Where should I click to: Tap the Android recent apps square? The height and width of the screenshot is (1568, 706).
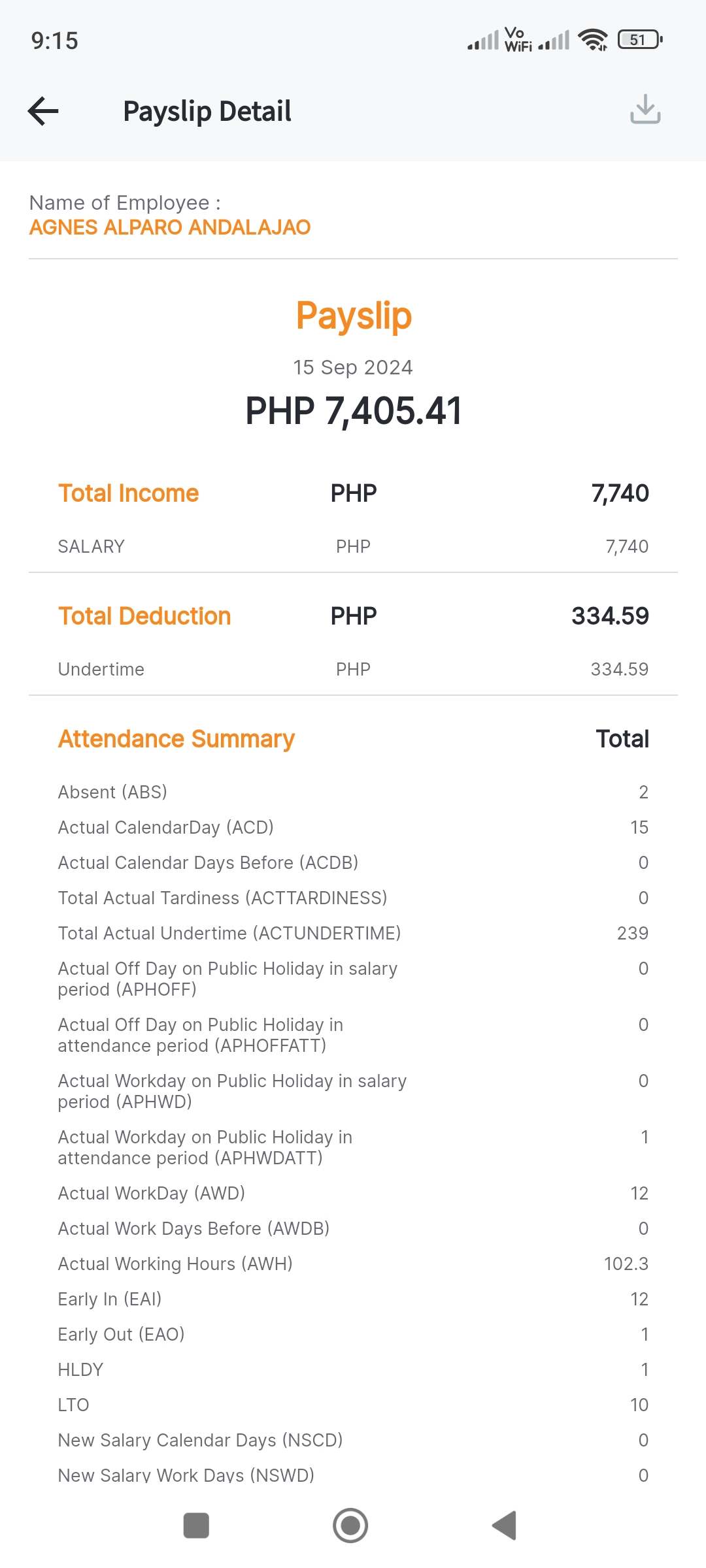coord(196,1526)
